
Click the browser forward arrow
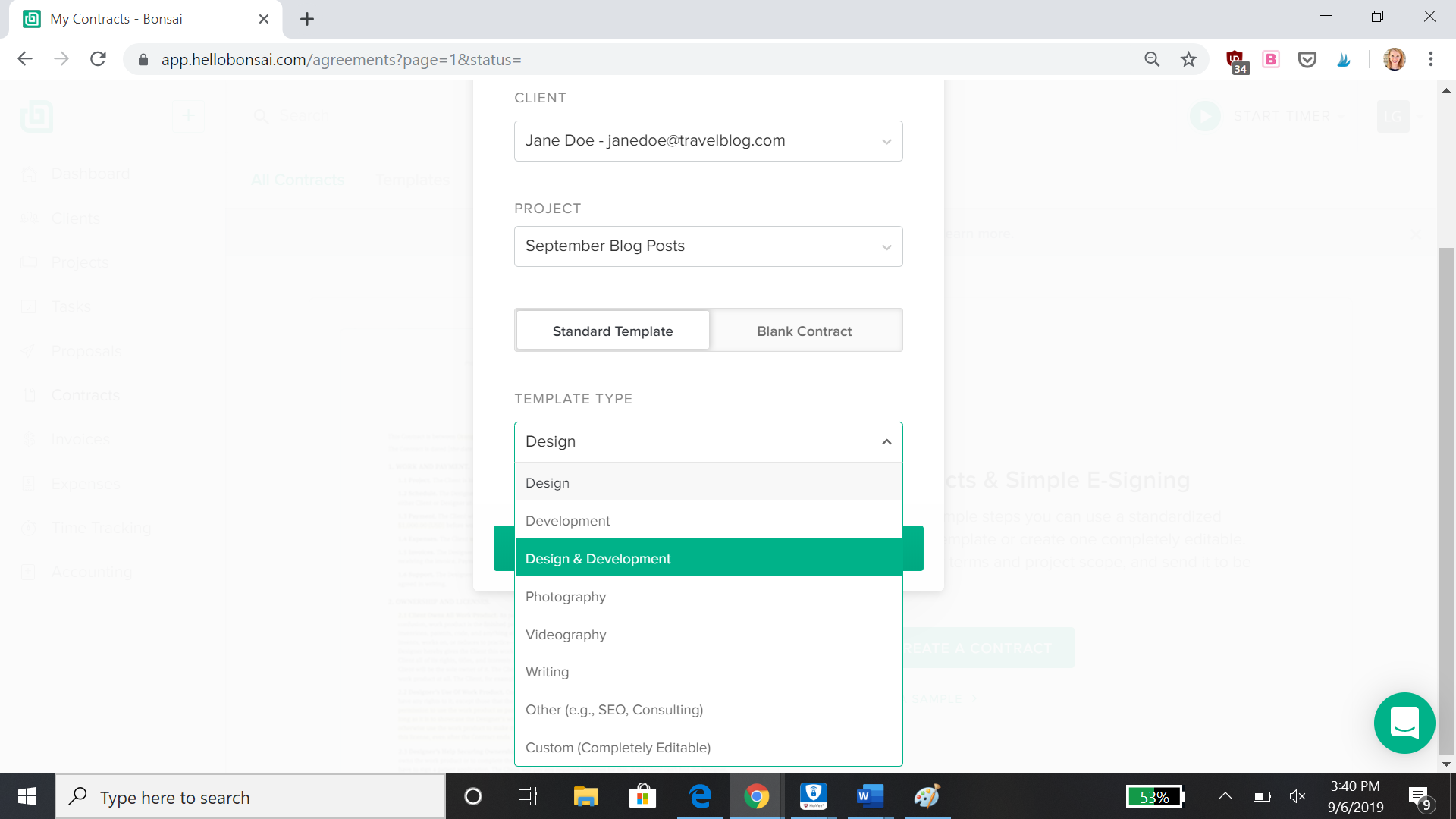coord(61,59)
